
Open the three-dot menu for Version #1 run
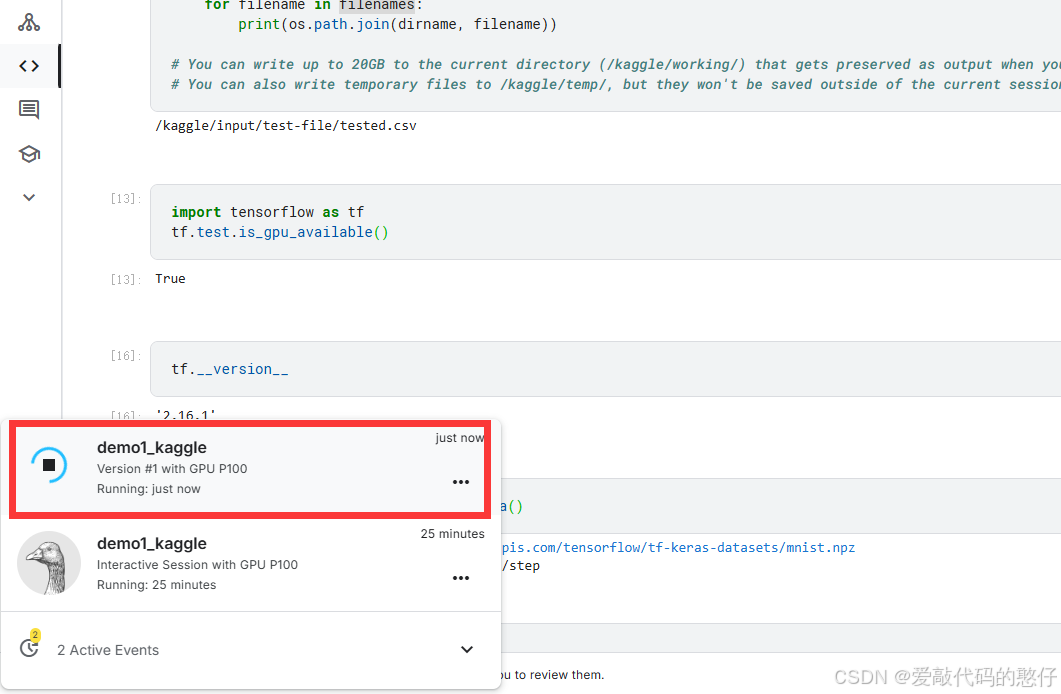point(461,481)
